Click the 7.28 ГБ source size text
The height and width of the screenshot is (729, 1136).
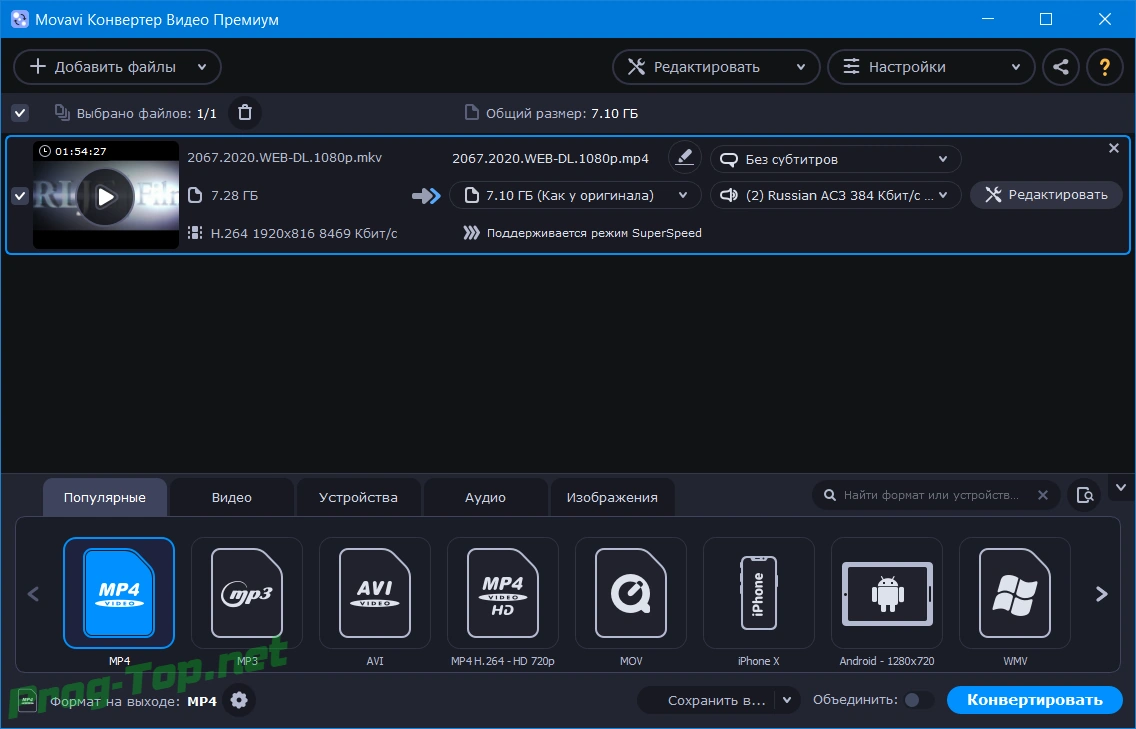click(x=234, y=195)
